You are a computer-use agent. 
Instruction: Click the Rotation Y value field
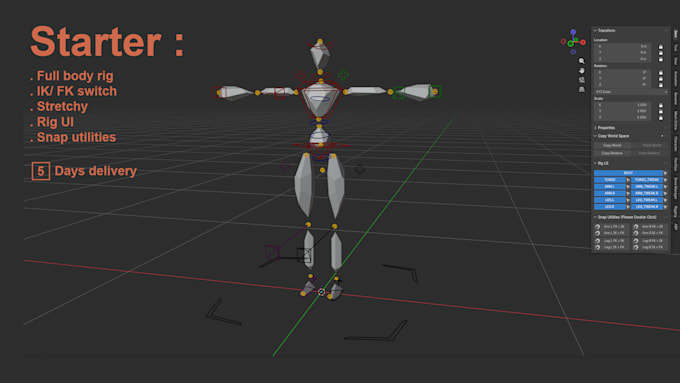[623, 79]
